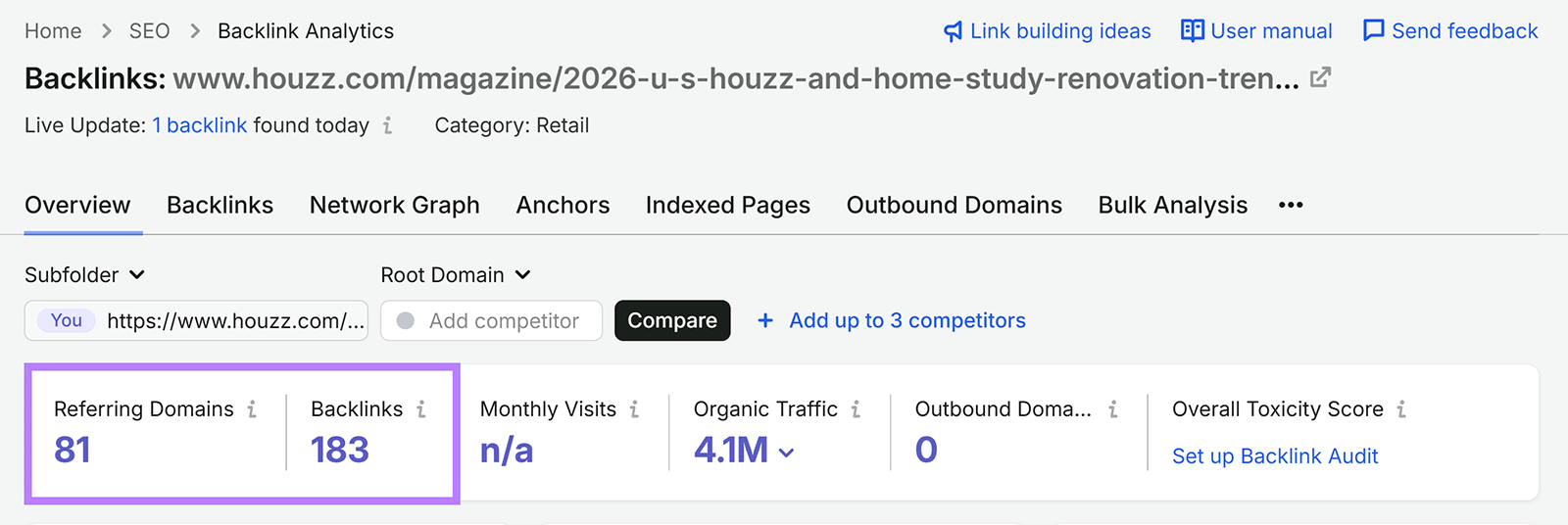Screen dimensions: 1568x525
Task: Click the Send feedback link
Action: 1465,31
